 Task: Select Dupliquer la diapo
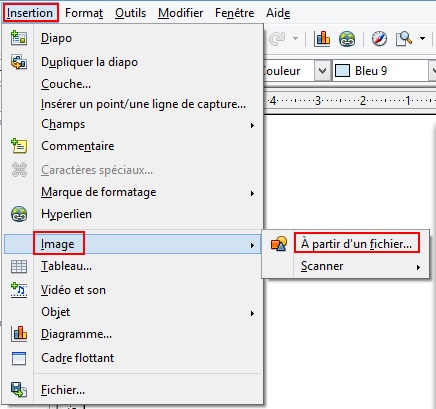tap(89, 62)
